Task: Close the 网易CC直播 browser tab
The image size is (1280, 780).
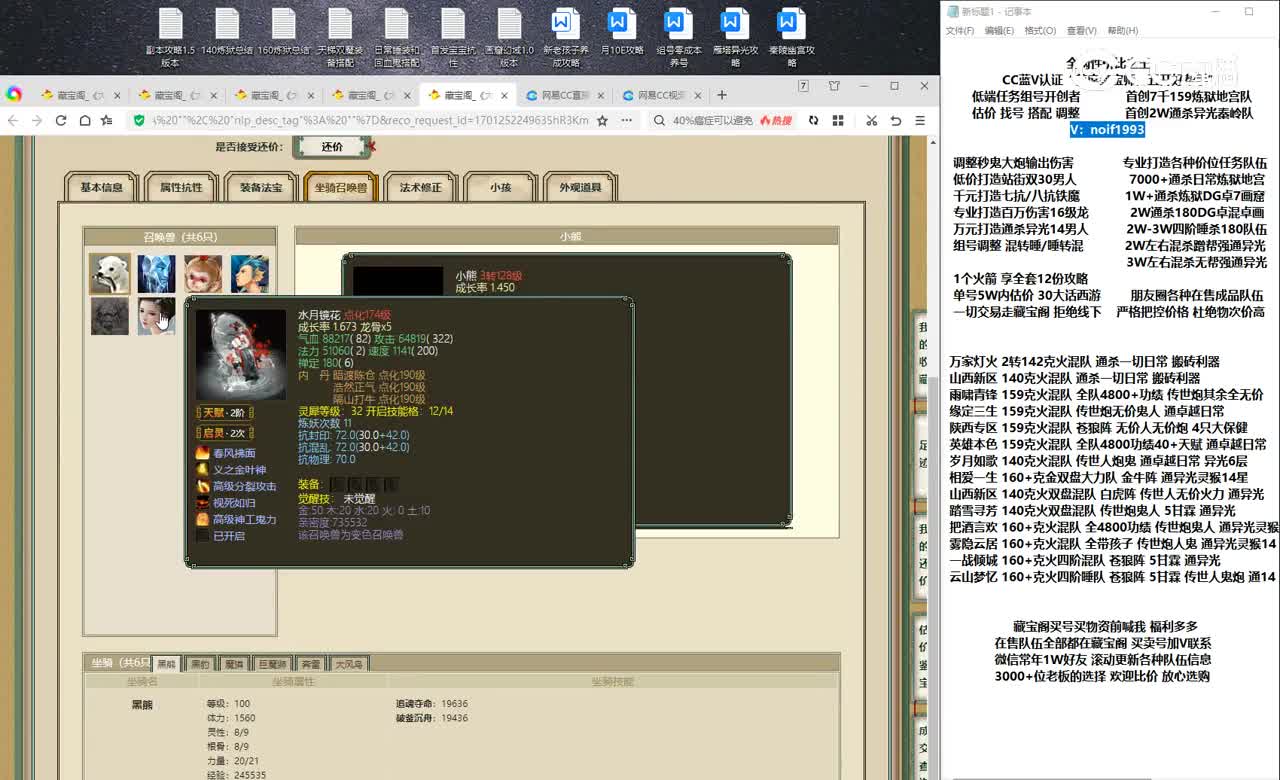Action: point(600,96)
